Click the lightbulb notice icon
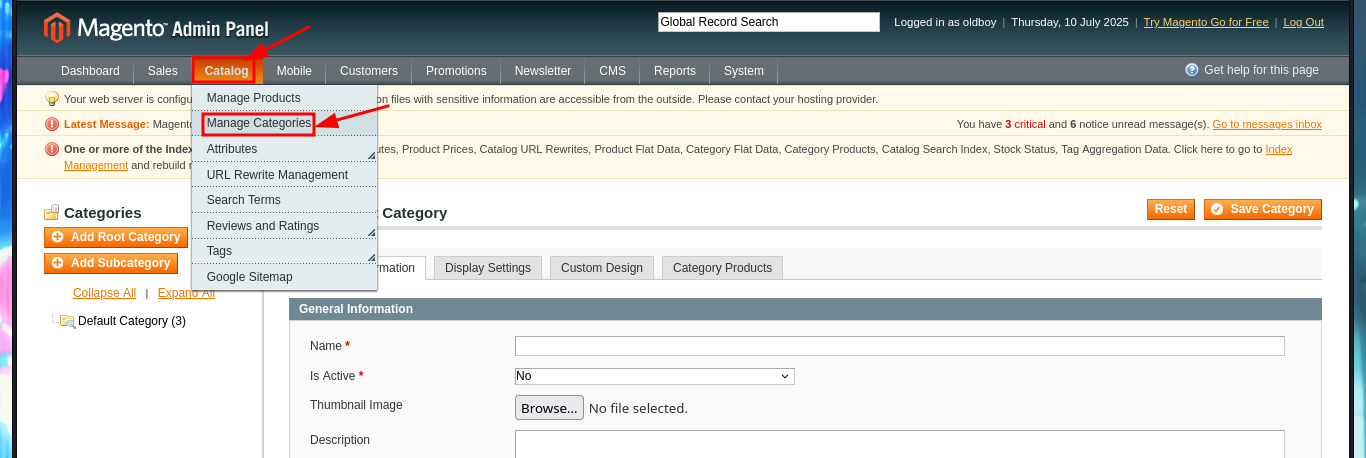 pyautogui.click(x=52, y=99)
